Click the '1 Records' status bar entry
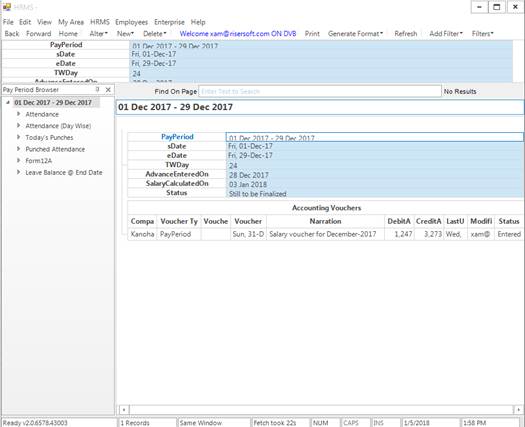This screenshot has width=525, height=427. [x=146, y=423]
